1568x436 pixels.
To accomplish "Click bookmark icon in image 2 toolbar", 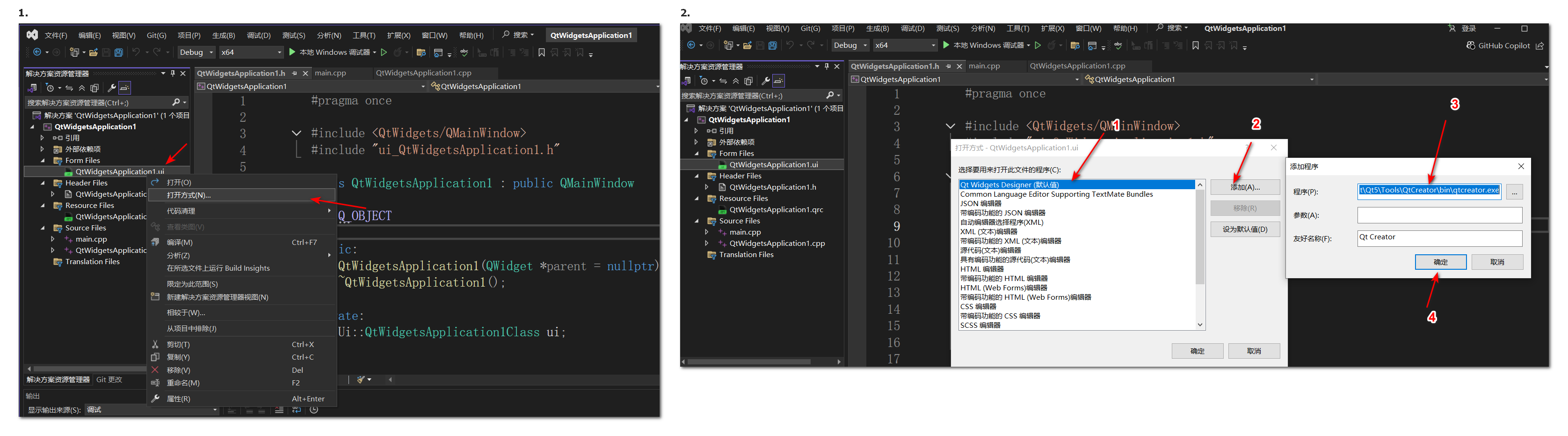I will [x=1196, y=45].
